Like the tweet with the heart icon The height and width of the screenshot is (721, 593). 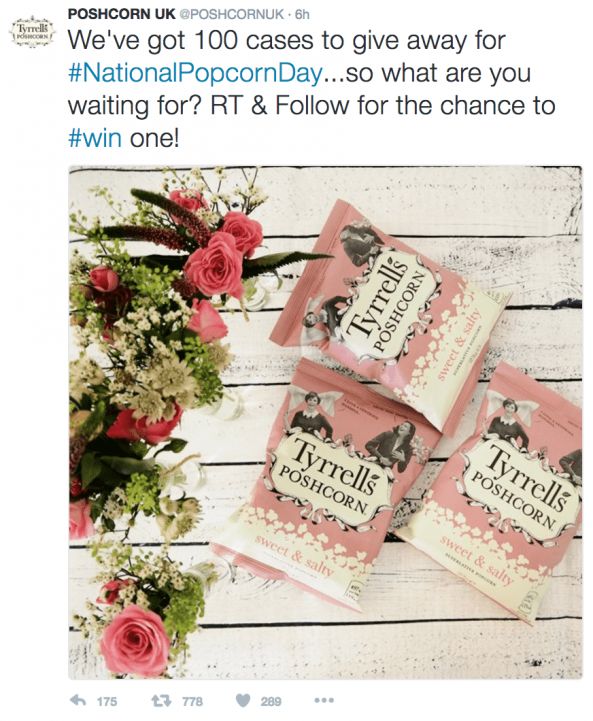pos(243,700)
